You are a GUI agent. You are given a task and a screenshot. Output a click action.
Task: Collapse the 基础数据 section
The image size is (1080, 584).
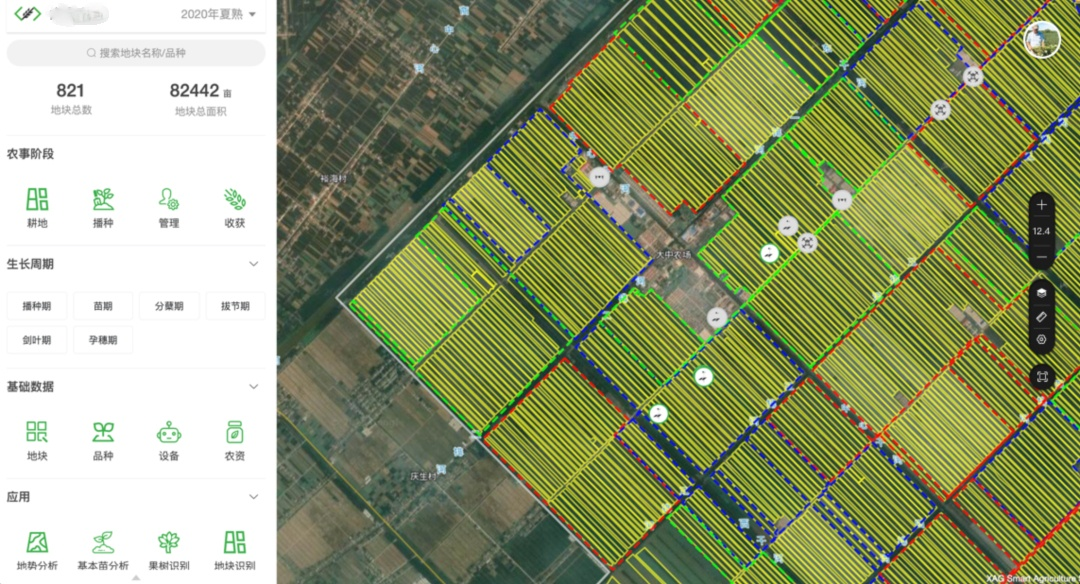point(253,386)
